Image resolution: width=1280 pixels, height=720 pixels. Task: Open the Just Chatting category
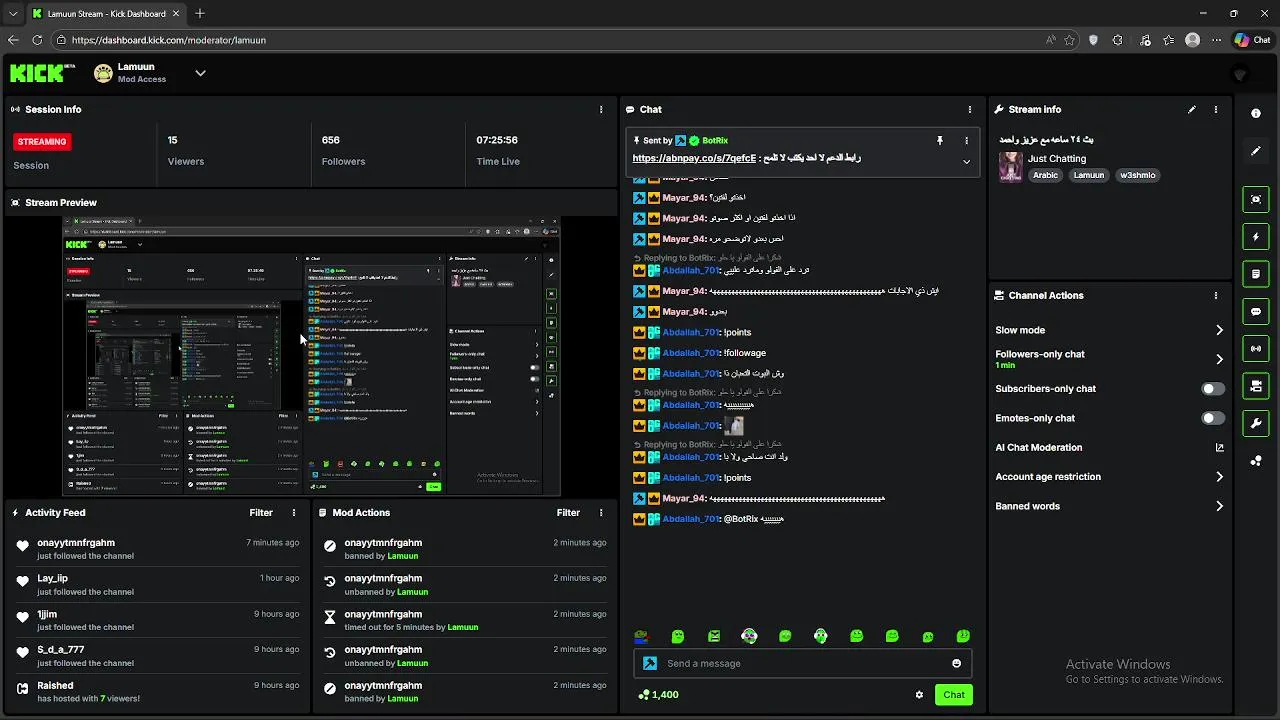click(x=1057, y=159)
